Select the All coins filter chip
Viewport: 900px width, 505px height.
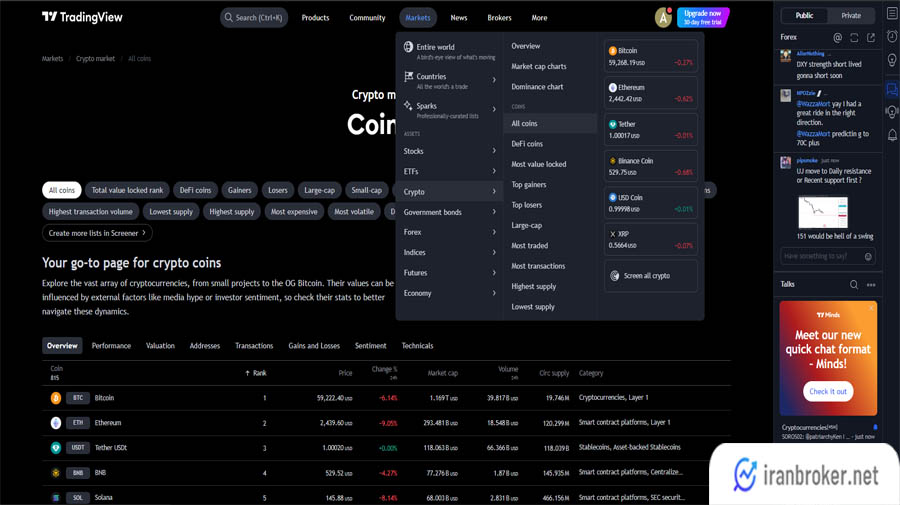(x=61, y=190)
